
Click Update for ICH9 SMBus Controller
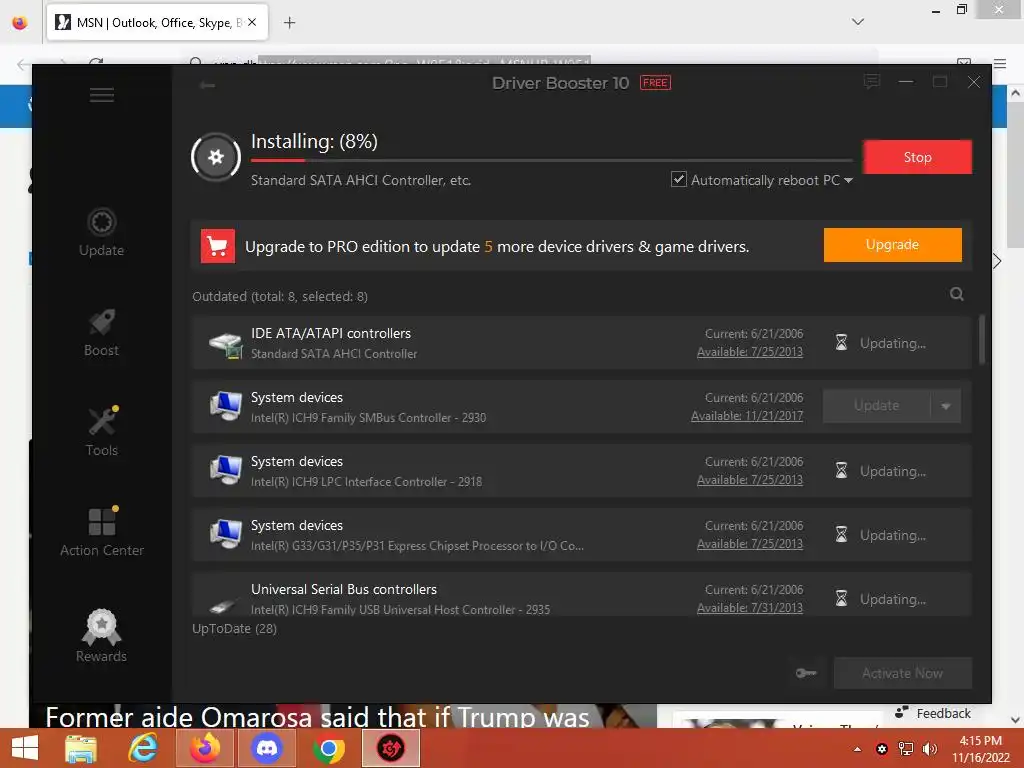tap(876, 406)
